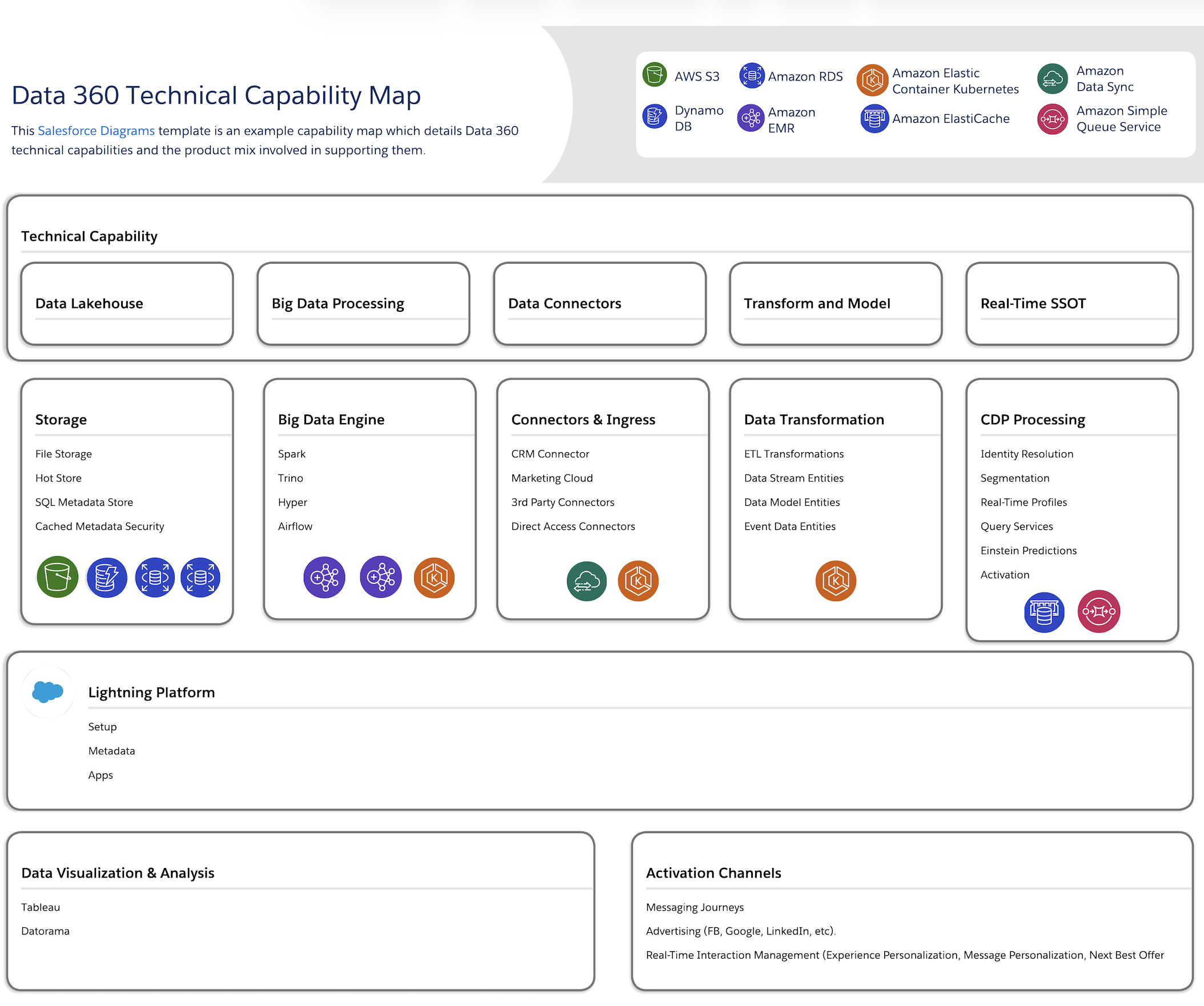
Task: Click the Amazon EMR legend icon
Action: (x=750, y=119)
